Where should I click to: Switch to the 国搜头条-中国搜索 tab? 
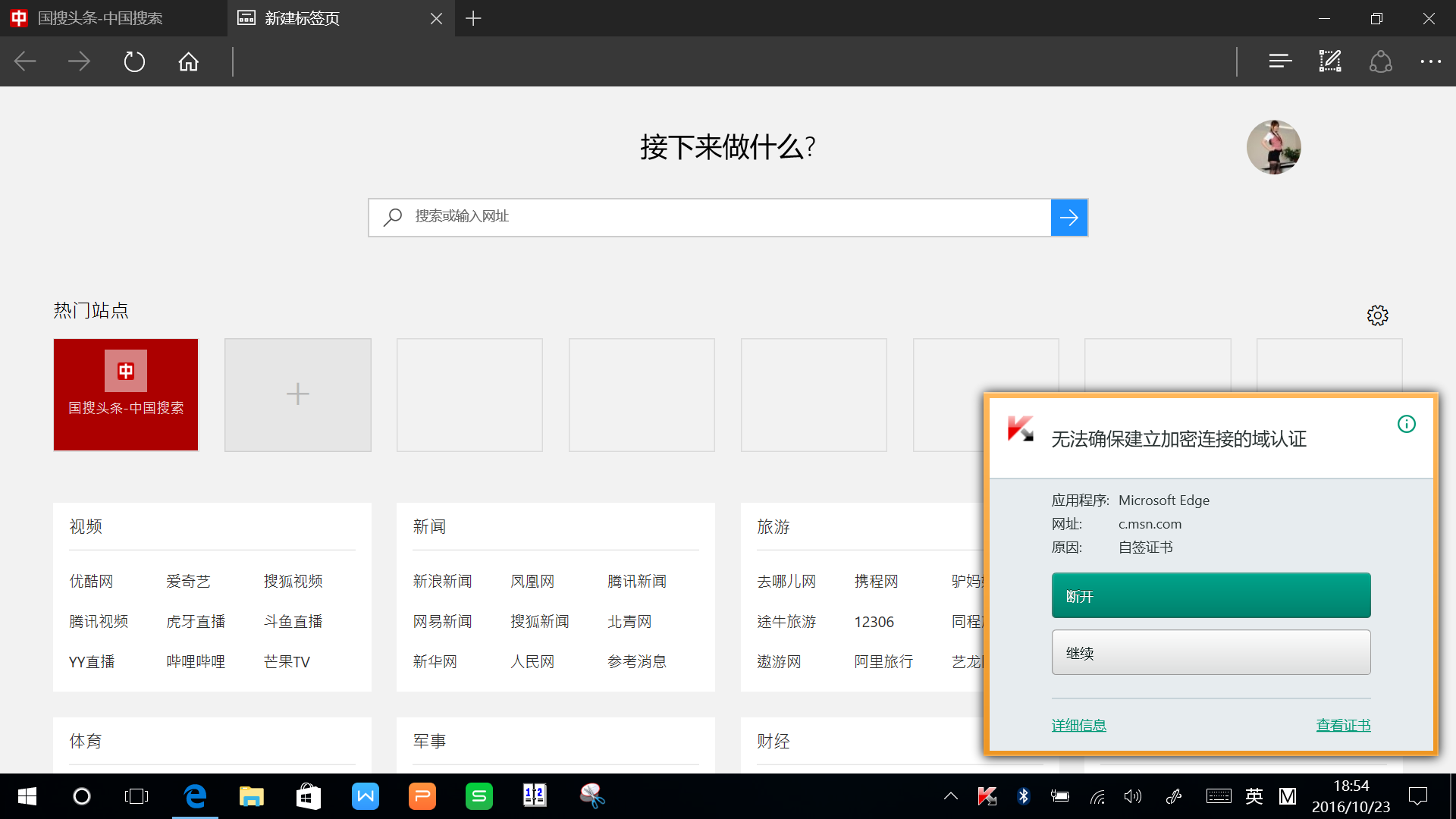point(114,18)
